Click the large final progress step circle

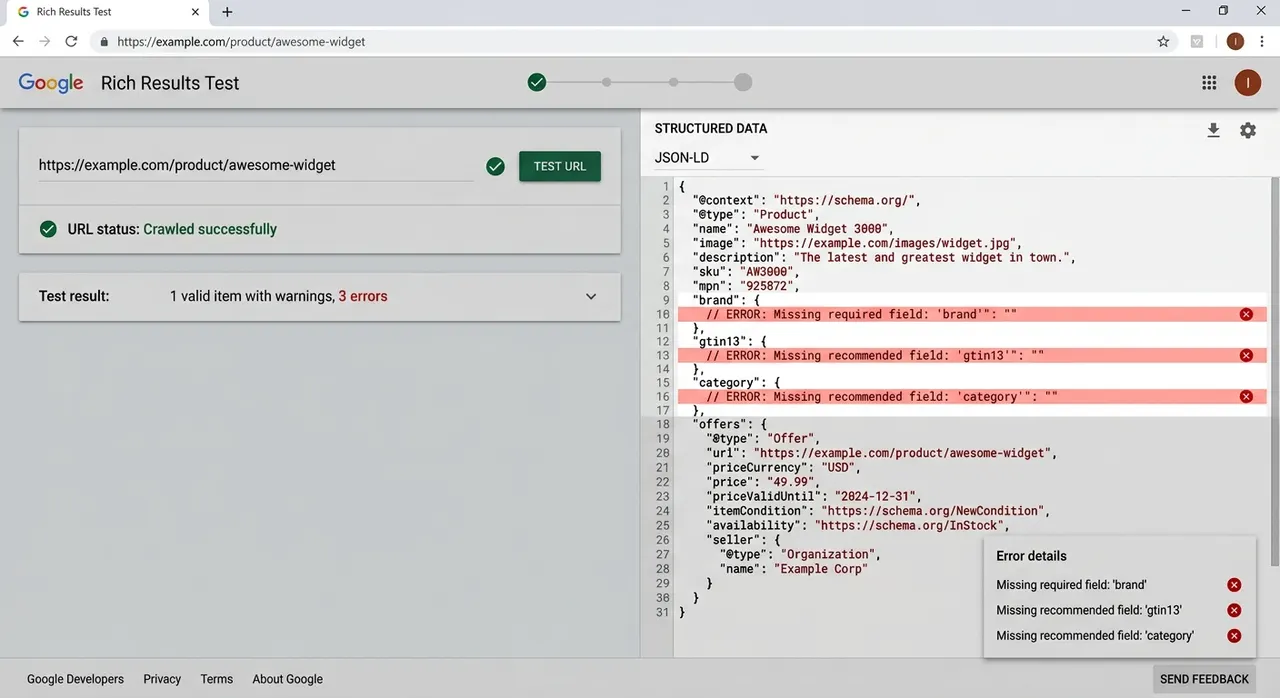point(743,82)
